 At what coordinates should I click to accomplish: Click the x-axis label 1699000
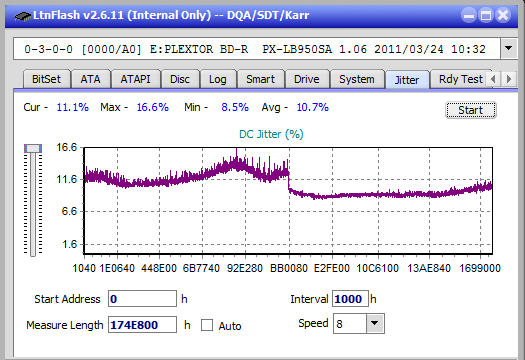point(480,268)
